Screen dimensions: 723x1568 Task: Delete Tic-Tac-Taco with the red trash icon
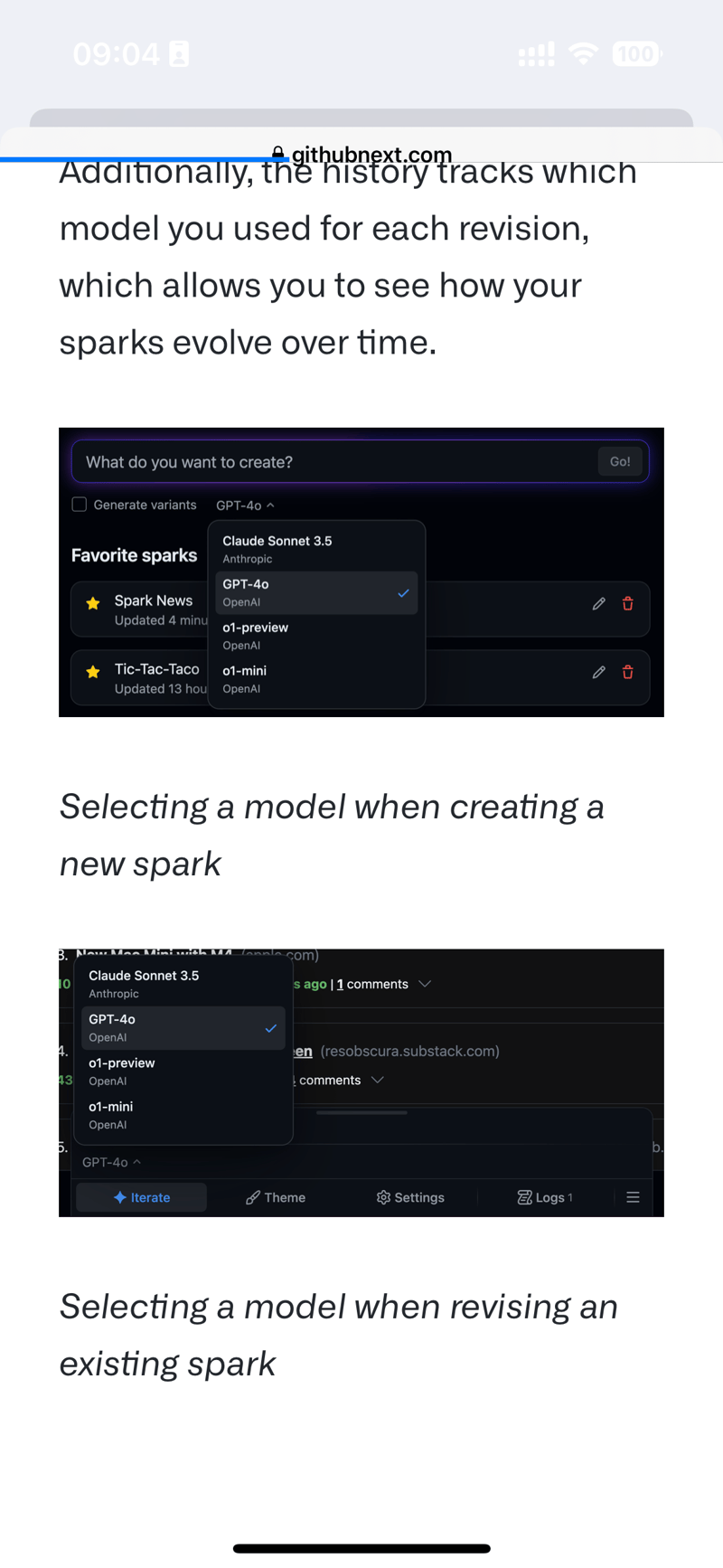(628, 672)
